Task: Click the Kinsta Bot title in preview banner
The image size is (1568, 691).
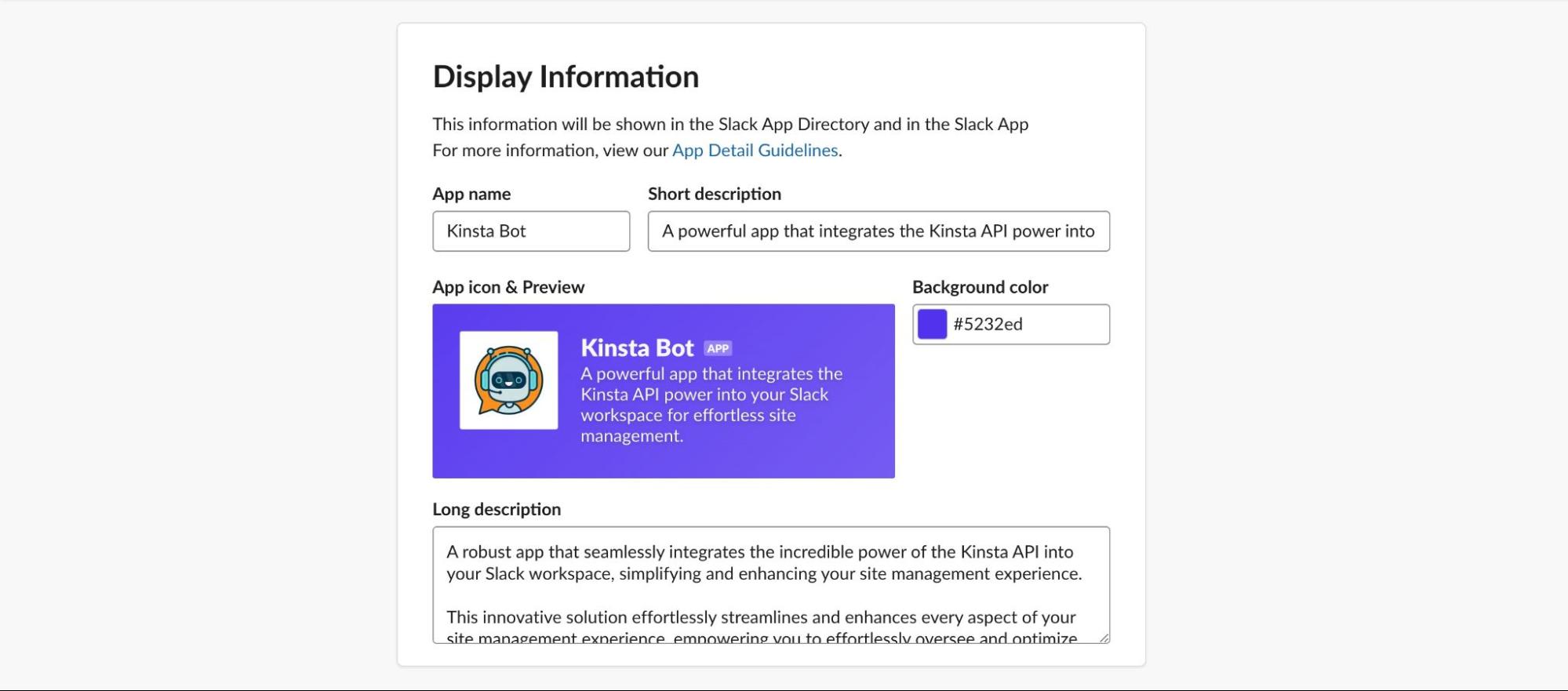Action: click(637, 347)
